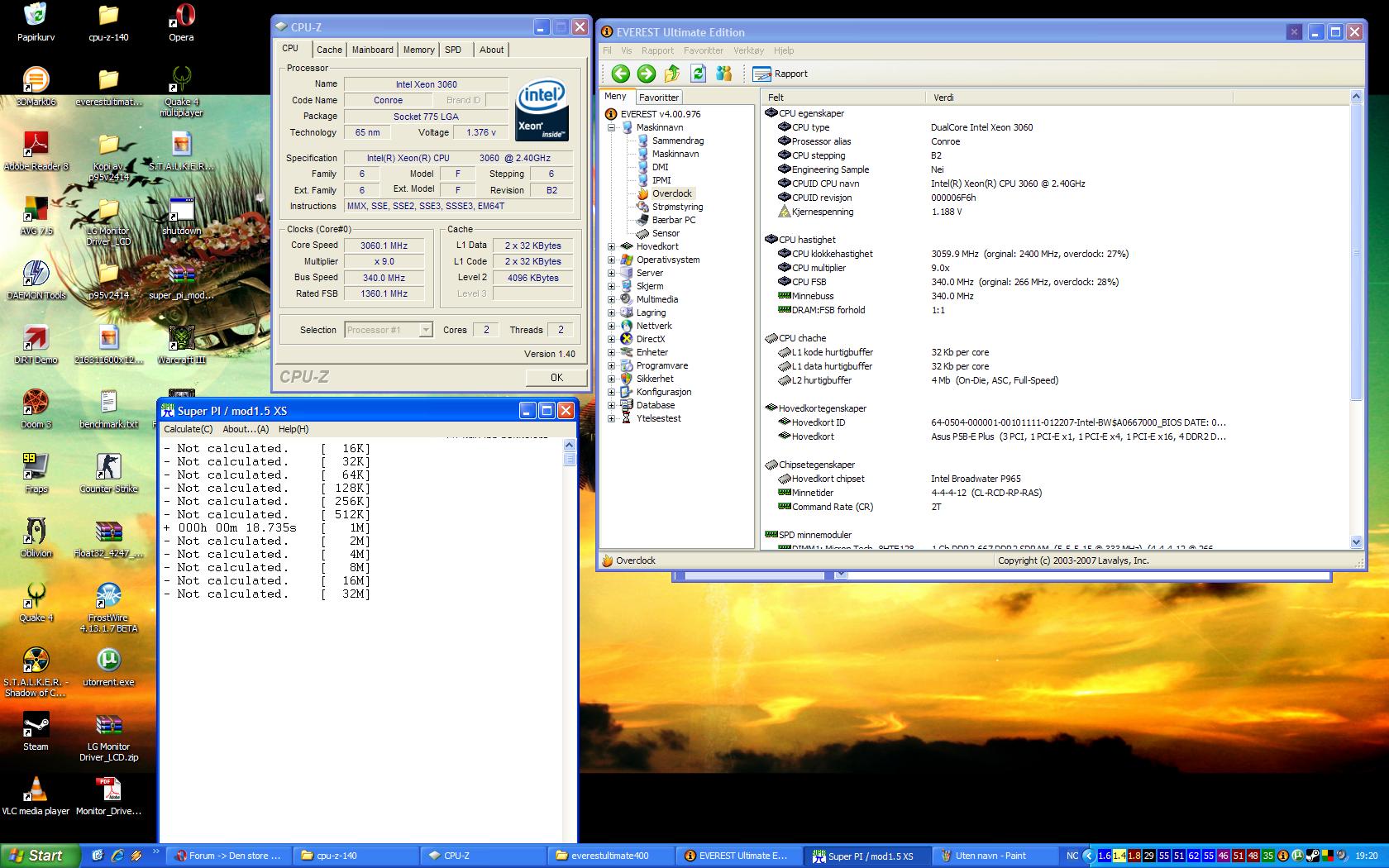This screenshot has height=868, width=1389.
Task: Expand the DirectX tree node
Action: pos(612,339)
